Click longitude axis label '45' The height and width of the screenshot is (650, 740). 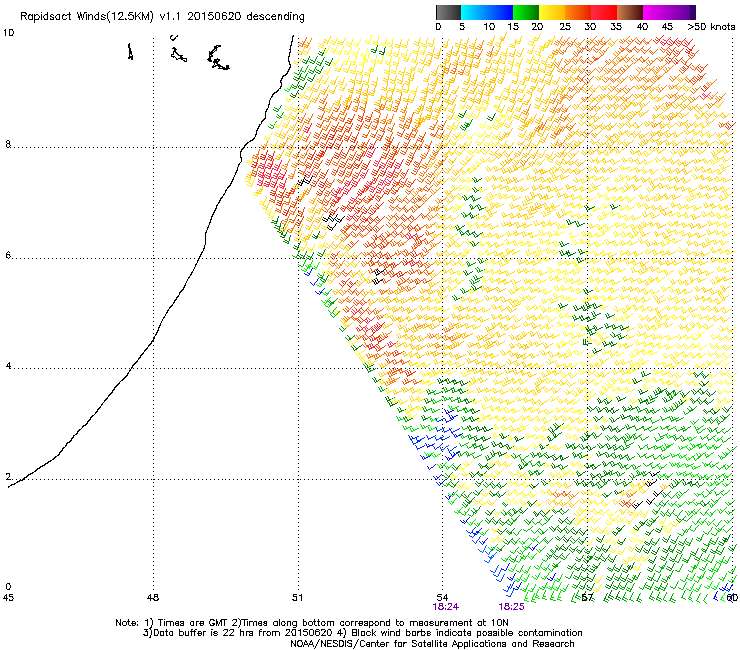pyautogui.click(x=8, y=598)
